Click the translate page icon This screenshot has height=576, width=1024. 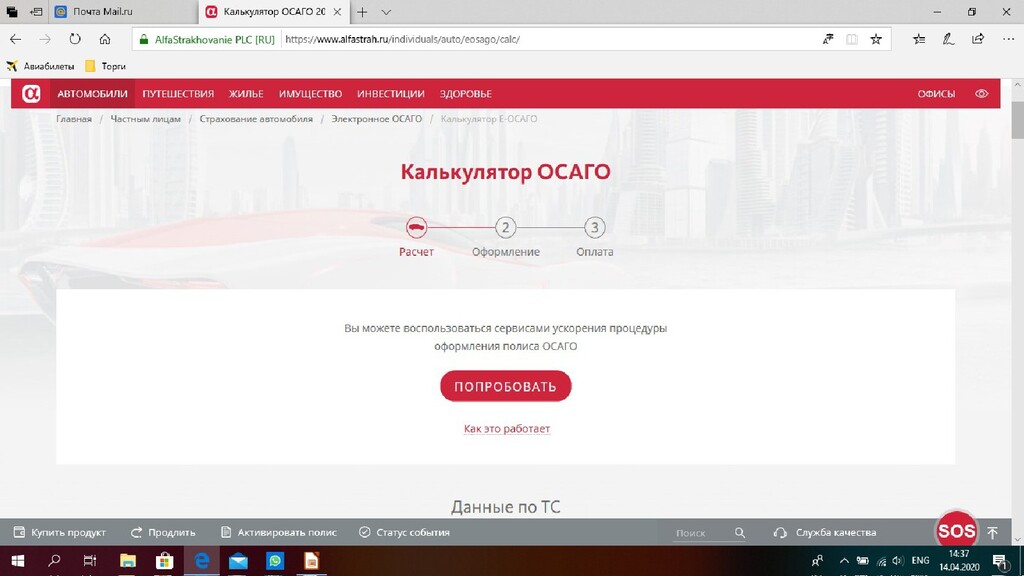click(x=827, y=39)
